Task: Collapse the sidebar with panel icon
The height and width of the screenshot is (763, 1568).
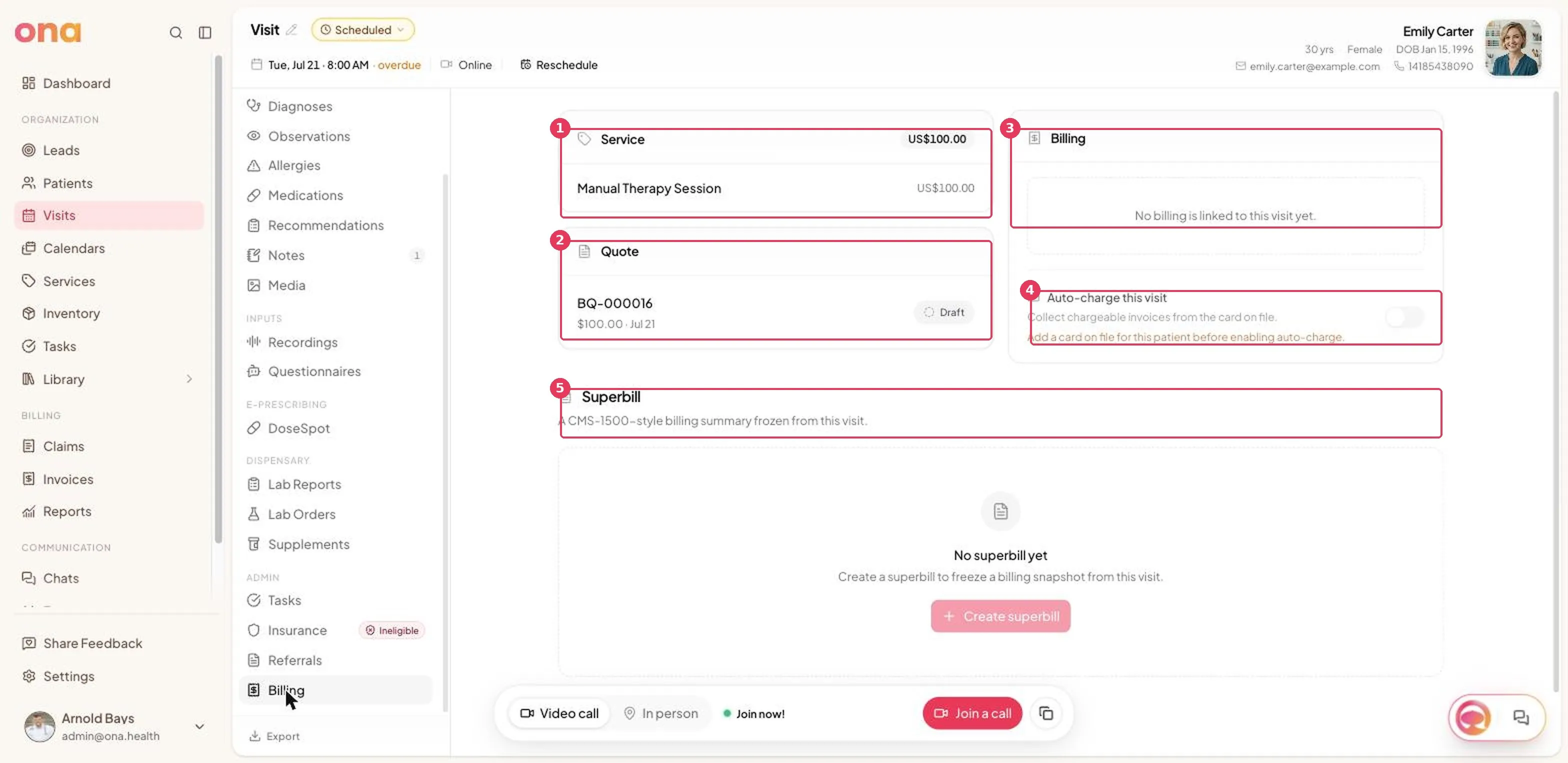Action: 205,32
